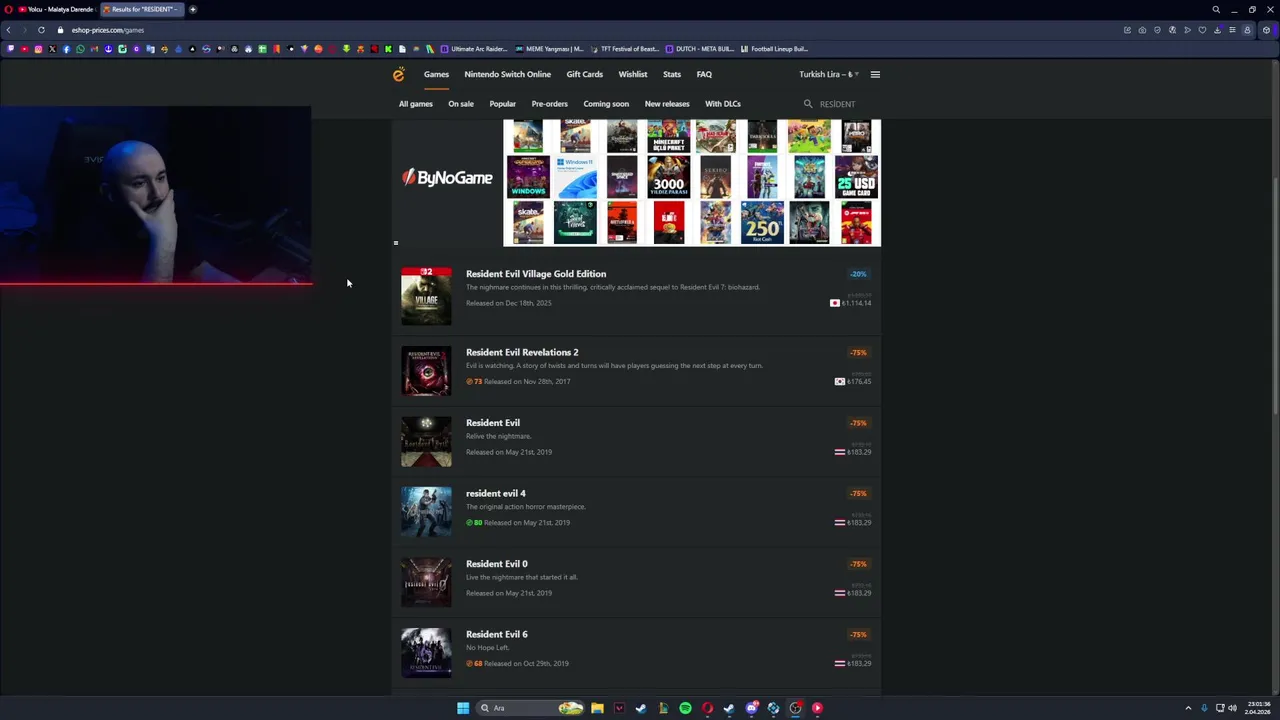The image size is (1280, 720).
Task: Reload the page with the refresh icon
Action: (41, 30)
